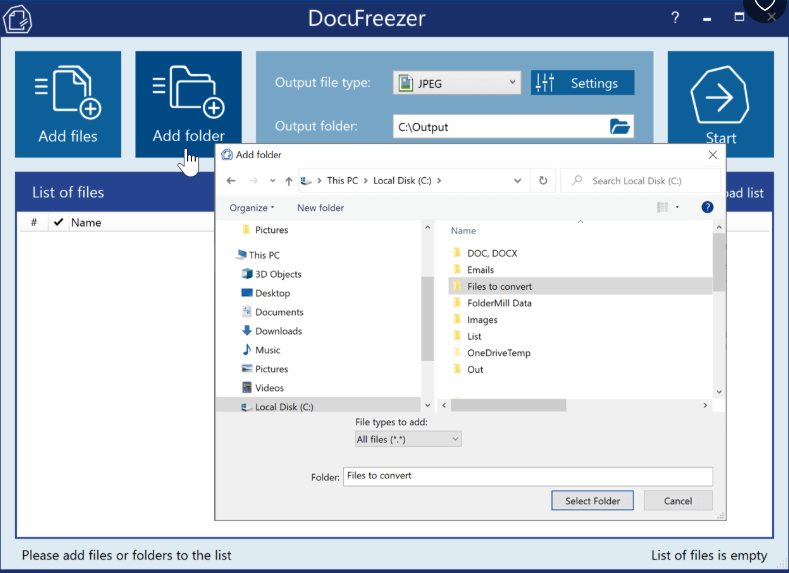Select Desktop in the navigation tree
This screenshot has height=573, width=789.
click(x=272, y=293)
